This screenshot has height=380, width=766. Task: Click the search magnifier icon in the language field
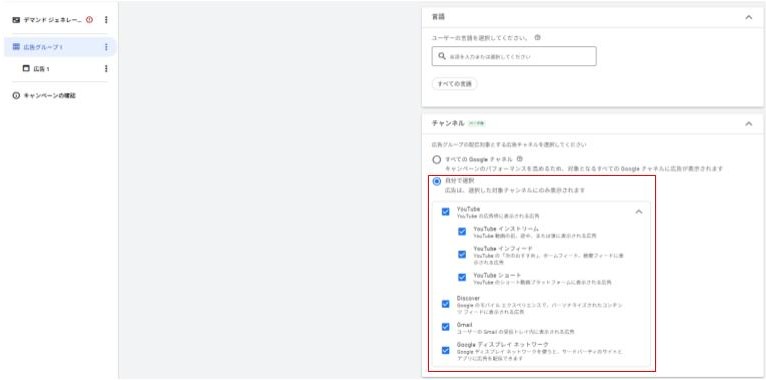tap(442, 57)
